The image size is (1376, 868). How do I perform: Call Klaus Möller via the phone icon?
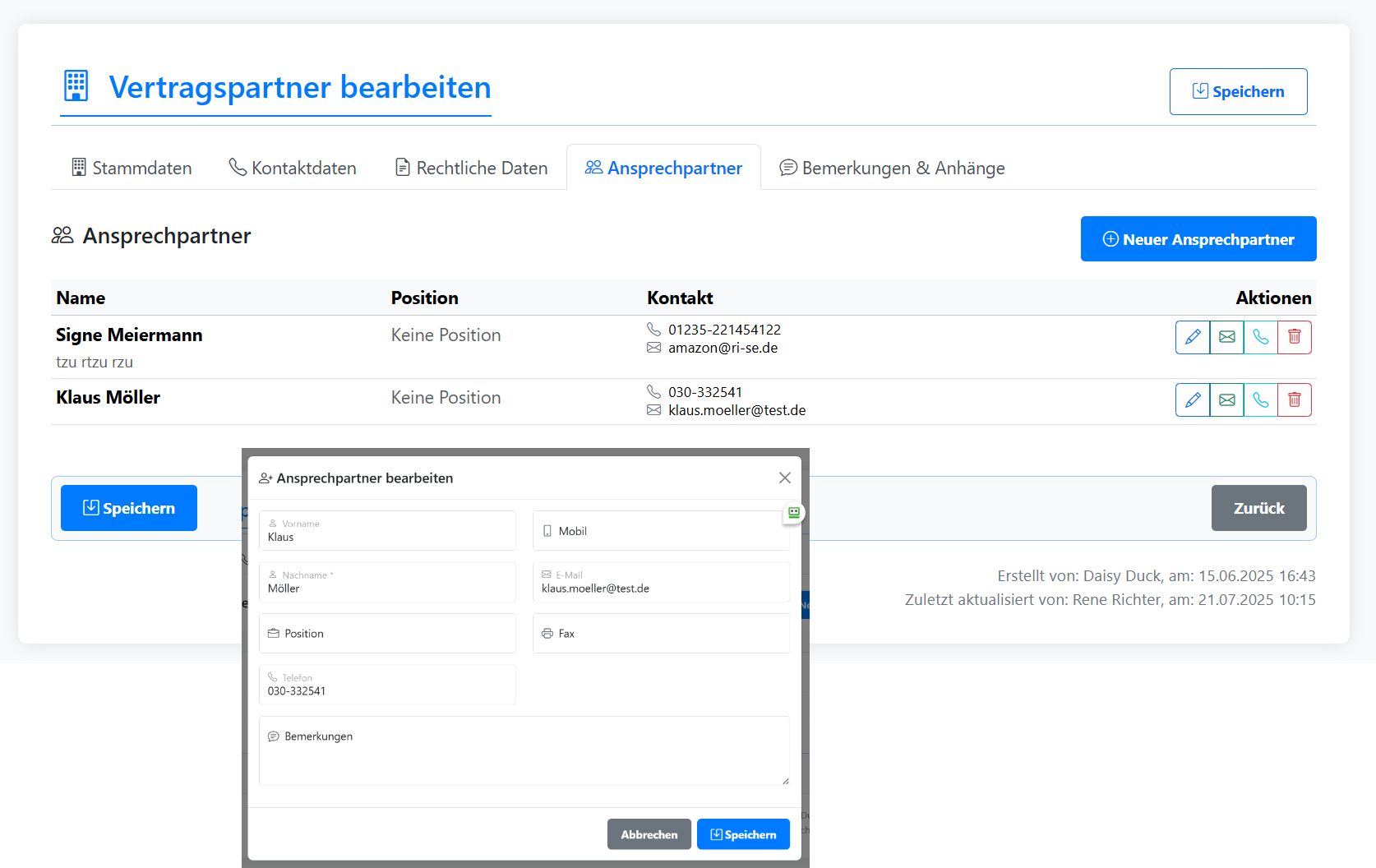pyautogui.click(x=1260, y=399)
